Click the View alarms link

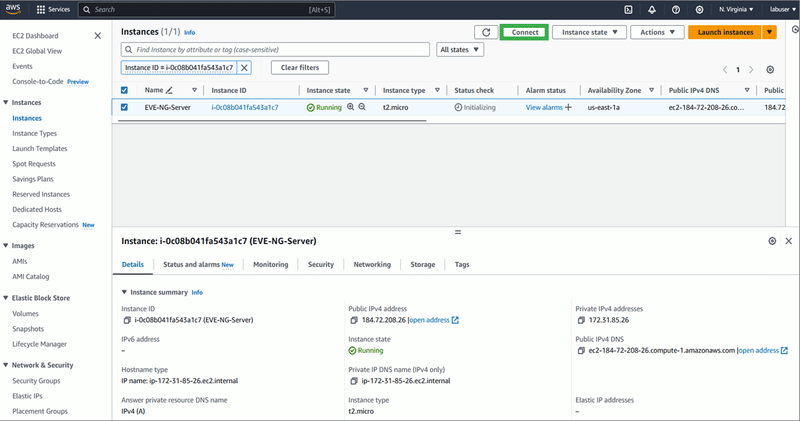(x=544, y=107)
